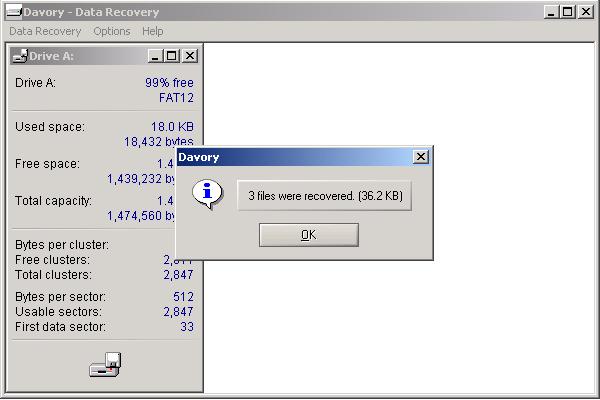Click the 99% free value

169,83
